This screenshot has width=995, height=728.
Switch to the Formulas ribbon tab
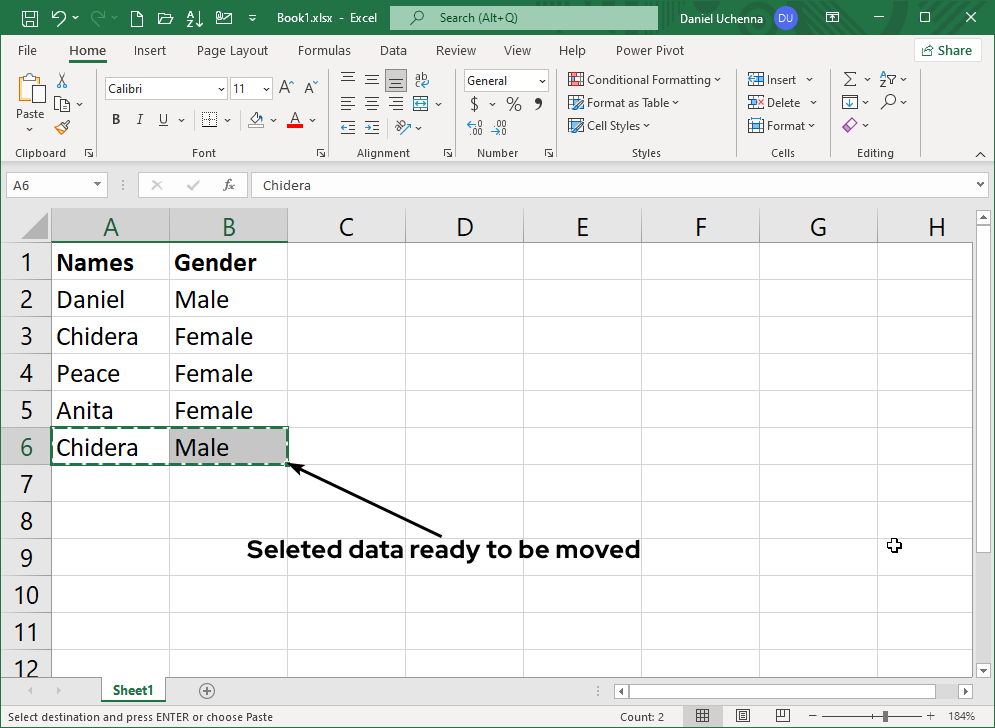(324, 50)
